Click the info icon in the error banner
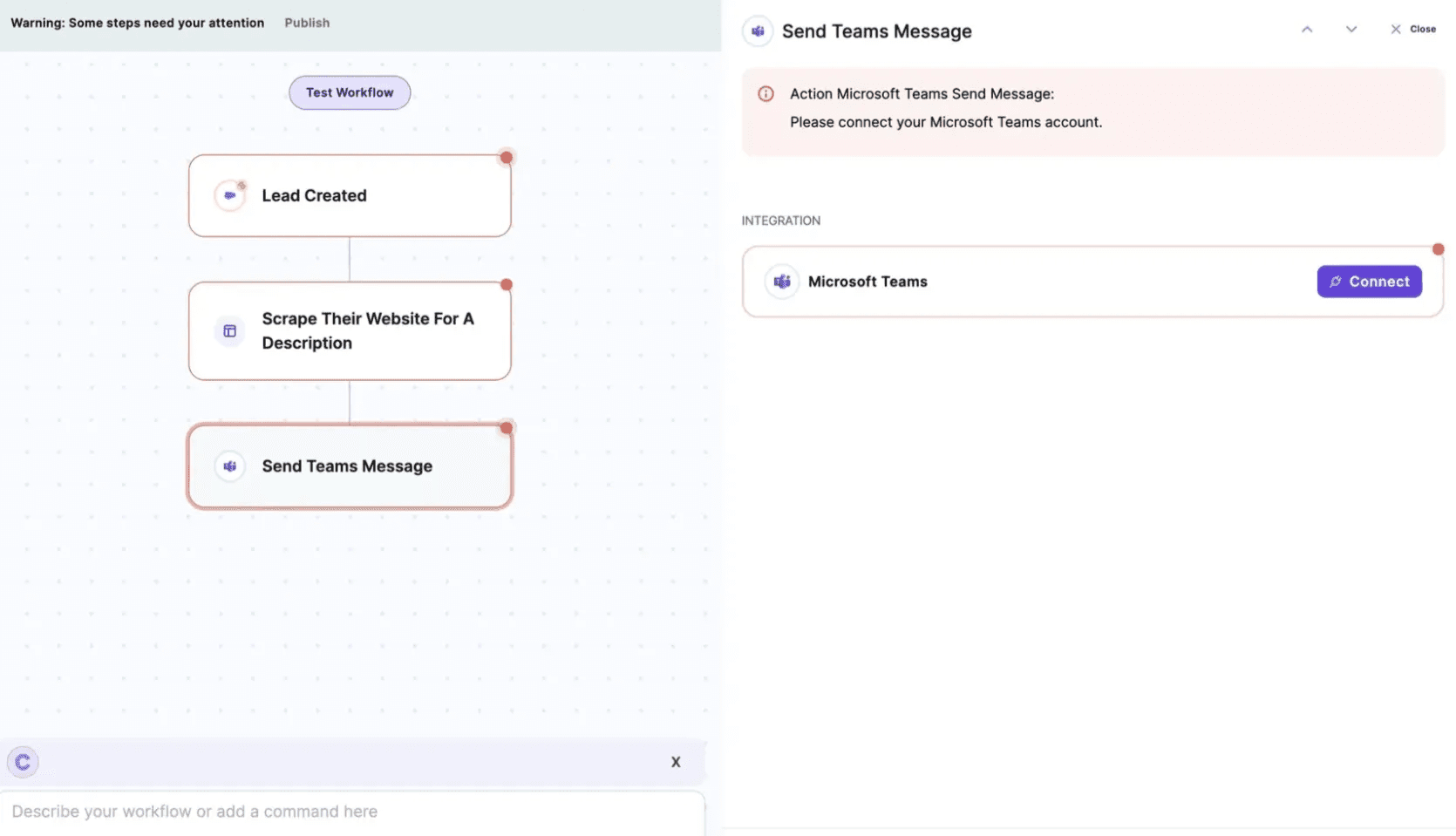 click(765, 94)
